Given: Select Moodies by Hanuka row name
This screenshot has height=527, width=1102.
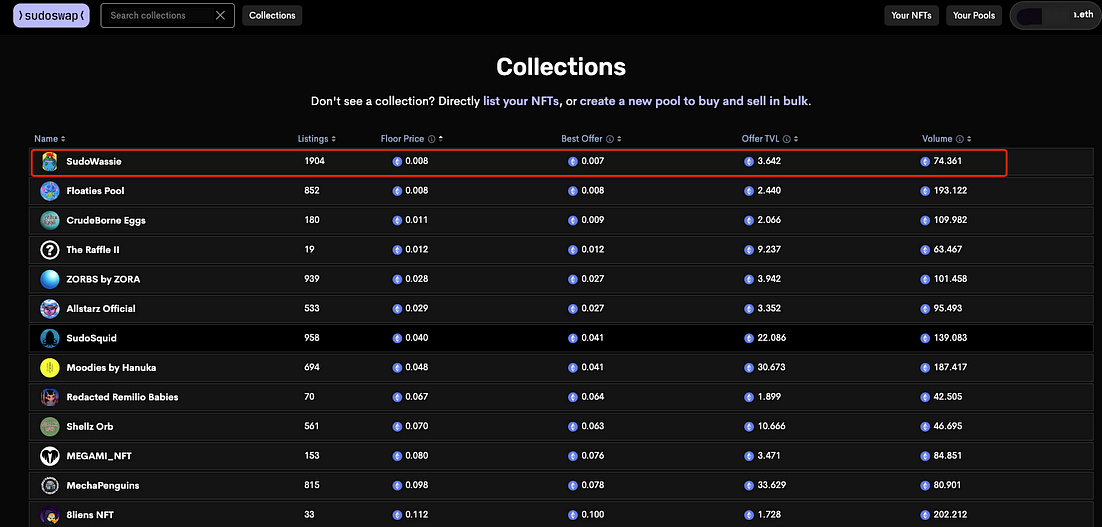Looking at the screenshot, I should [x=111, y=367].
